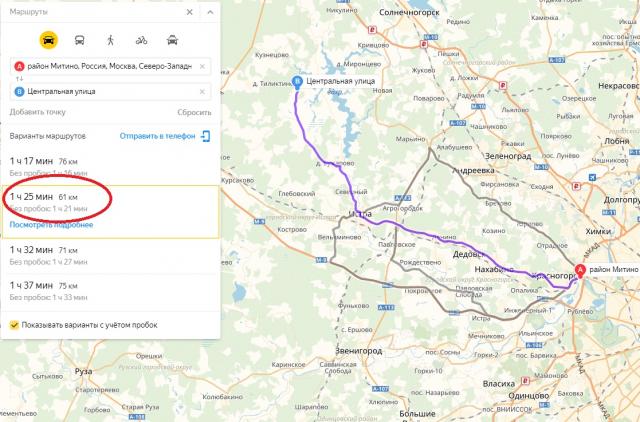
Task: Click the blue B marker on map
Action: [298, 82]
